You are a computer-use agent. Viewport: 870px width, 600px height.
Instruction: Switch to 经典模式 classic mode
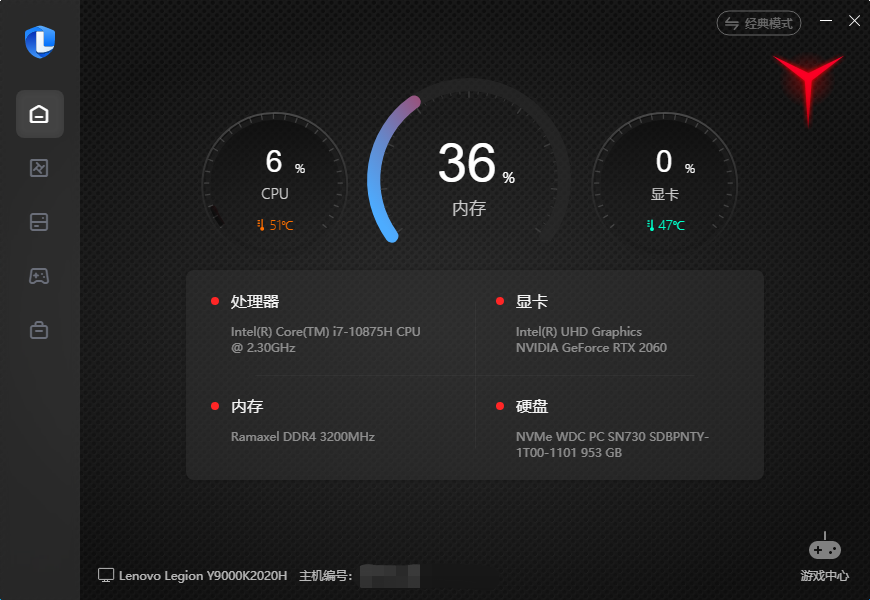point(758,23)
